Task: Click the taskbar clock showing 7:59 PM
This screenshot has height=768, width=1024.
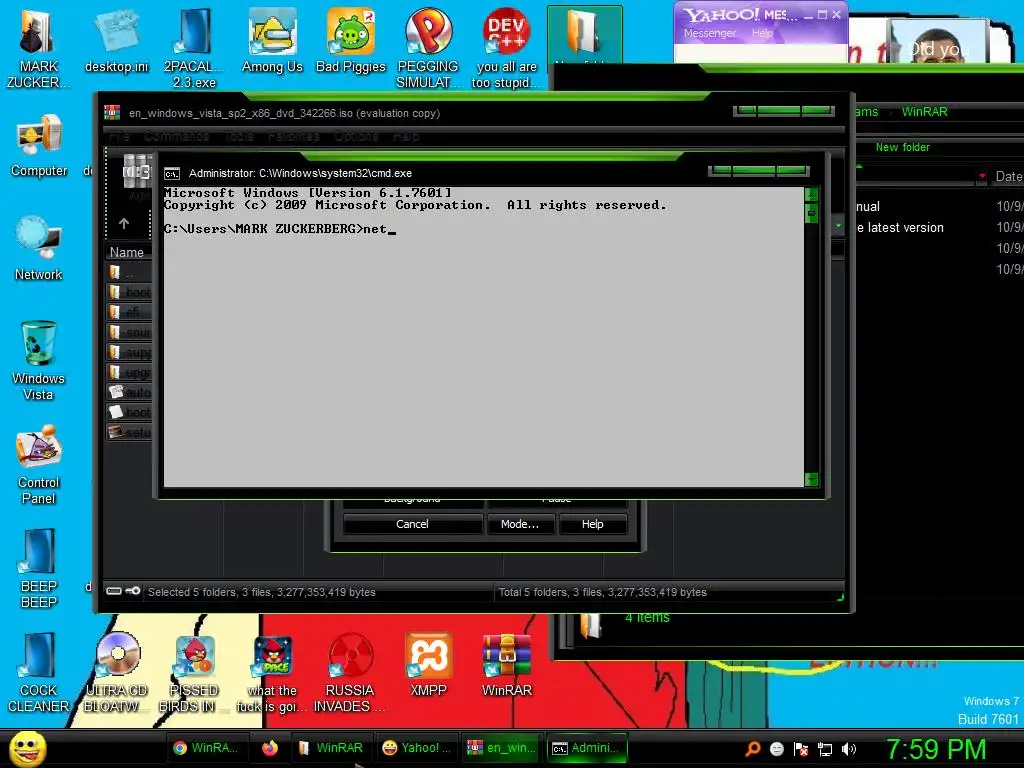Action: click(x=936, y=749)
